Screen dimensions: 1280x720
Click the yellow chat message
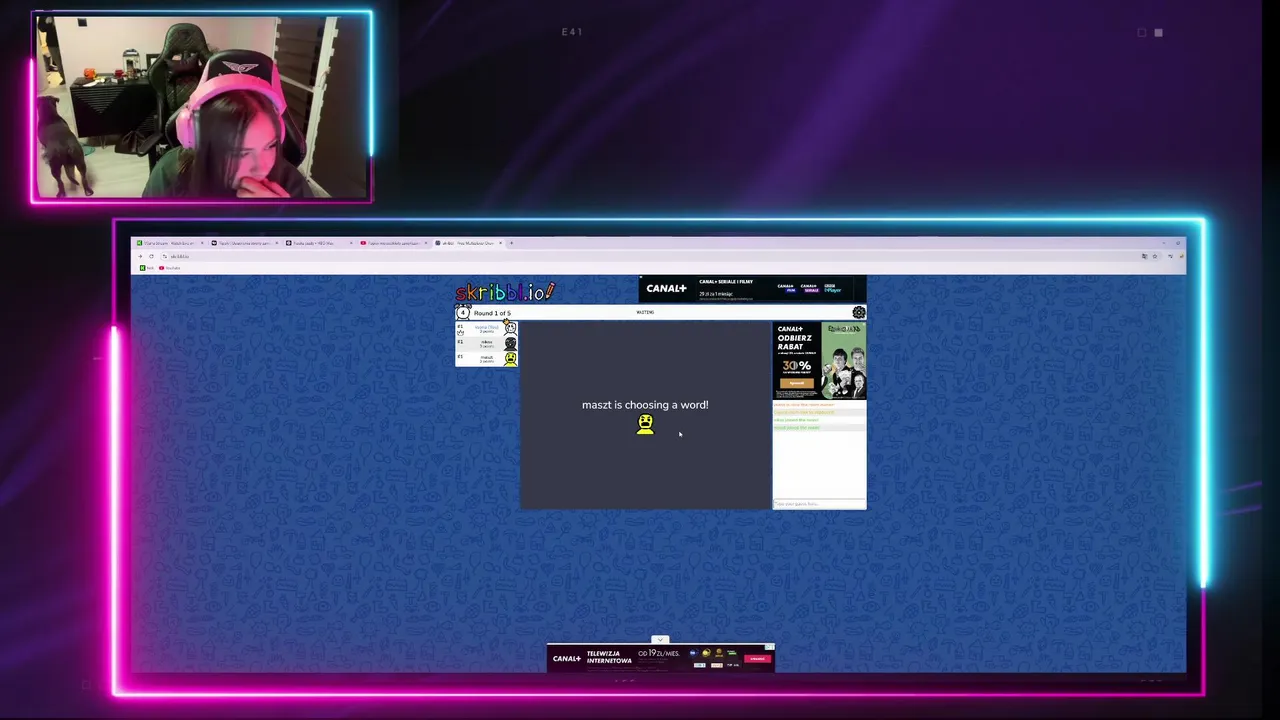click(x=804, y=412)
